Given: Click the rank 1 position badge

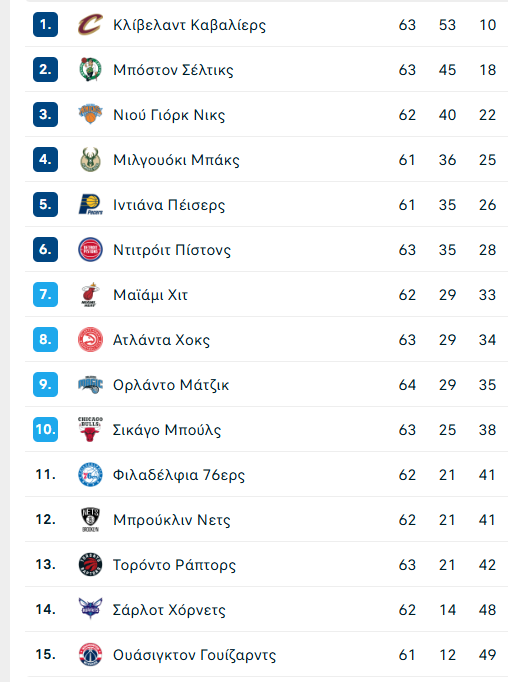Looking at the screenshot, I should pos(45,25).
